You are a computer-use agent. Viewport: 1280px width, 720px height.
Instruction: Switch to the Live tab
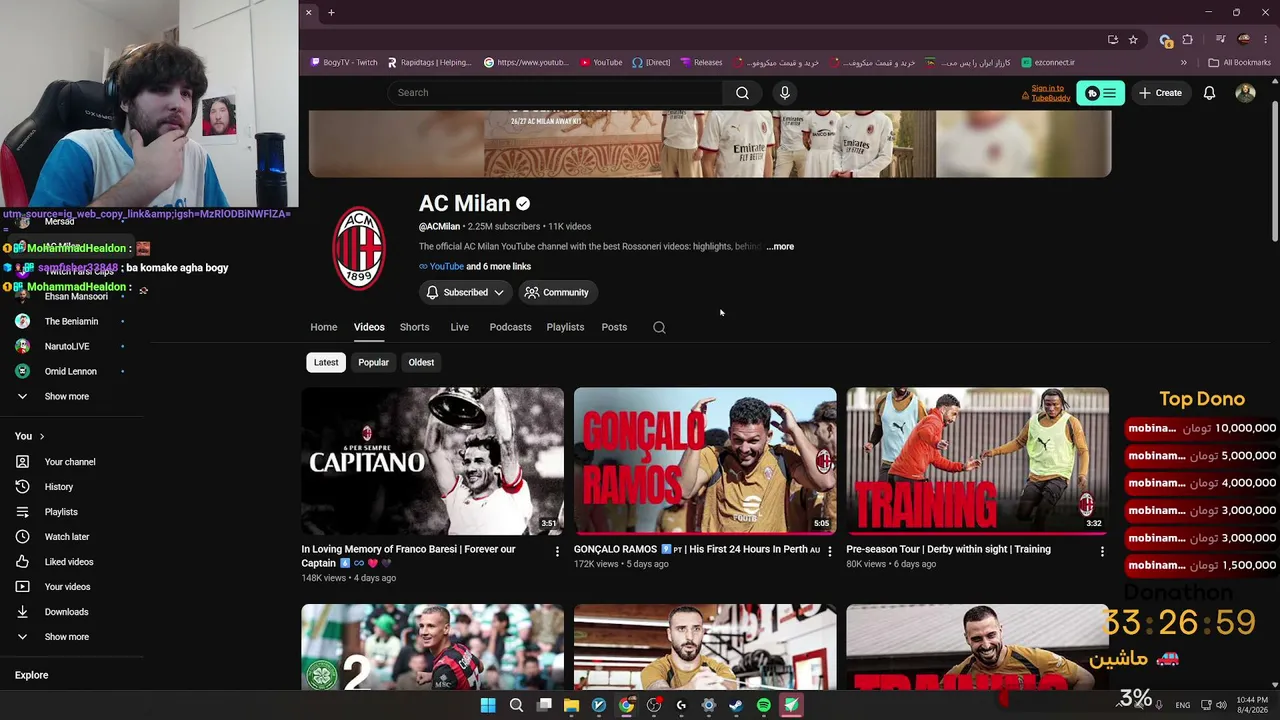[x=459, y=327]
